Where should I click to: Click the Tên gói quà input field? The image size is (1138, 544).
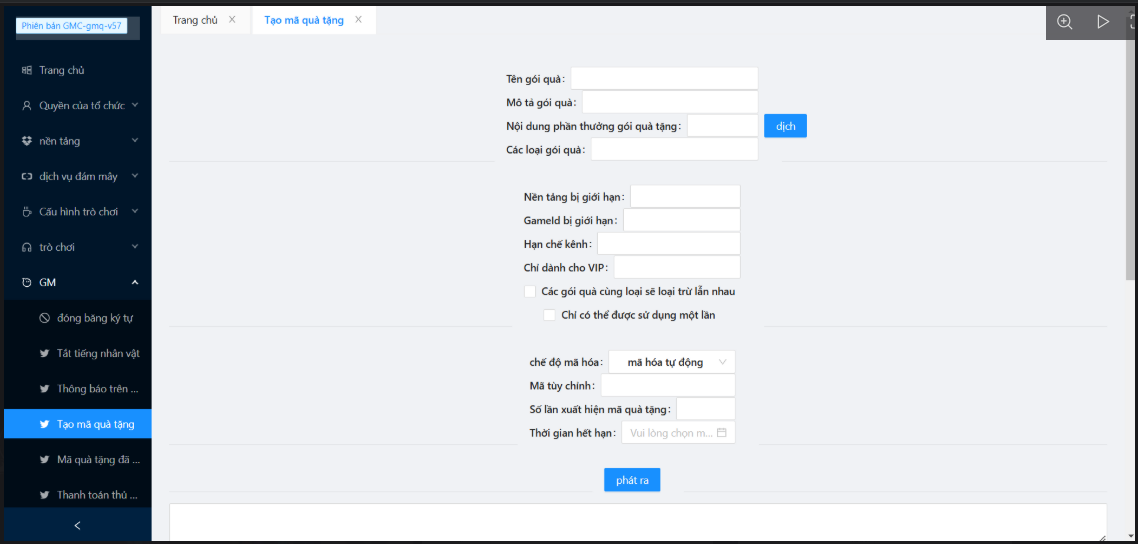[664, 79]
